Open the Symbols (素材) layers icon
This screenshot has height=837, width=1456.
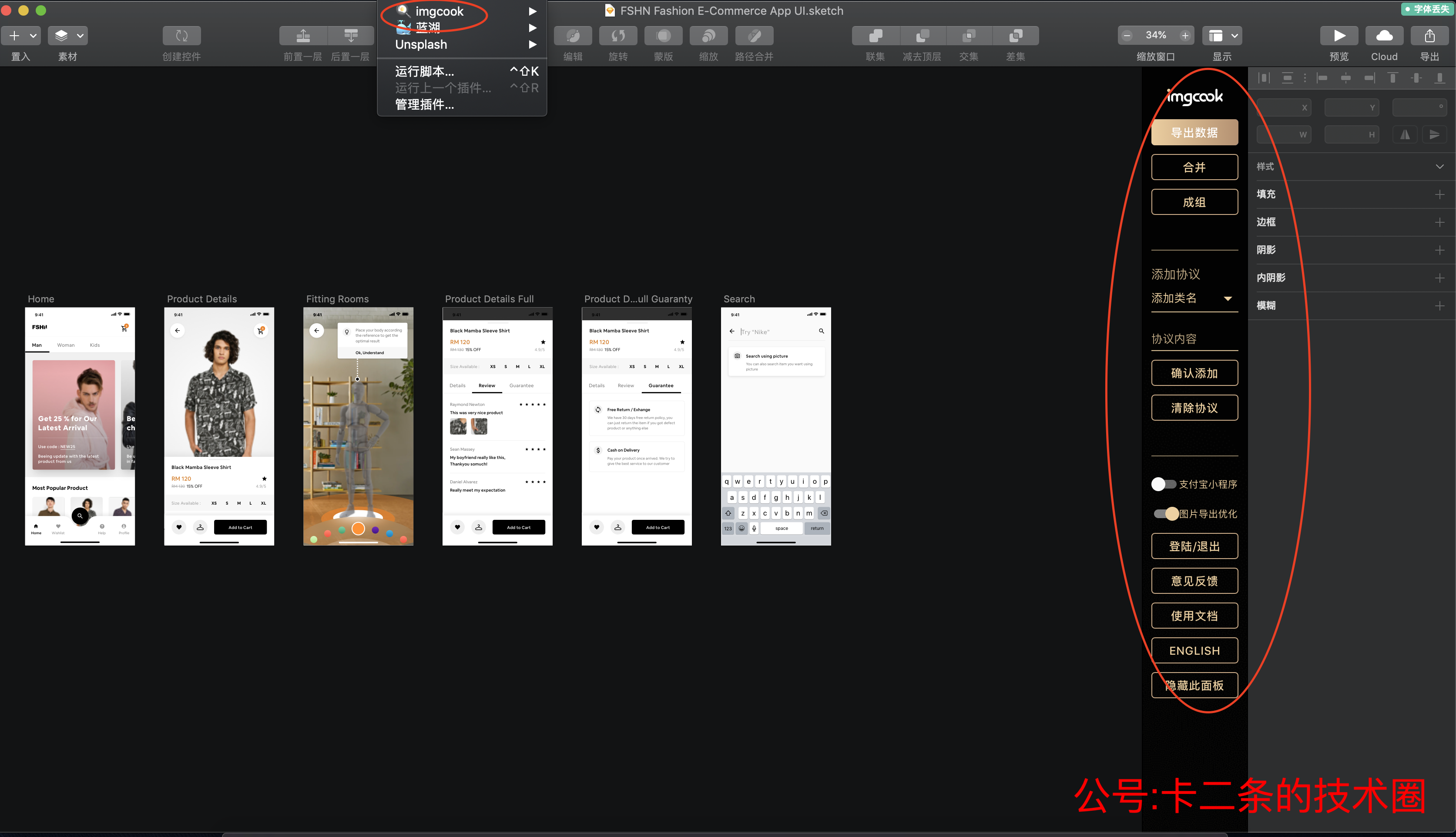(x=61, y=36)
